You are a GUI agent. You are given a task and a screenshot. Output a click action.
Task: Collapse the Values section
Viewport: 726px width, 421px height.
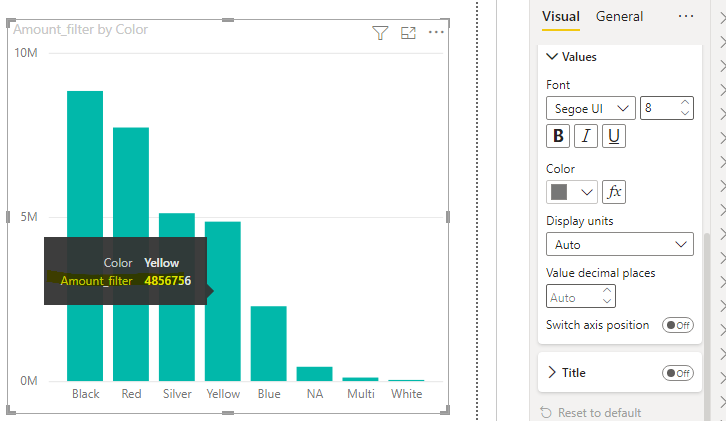coord(552,57)
